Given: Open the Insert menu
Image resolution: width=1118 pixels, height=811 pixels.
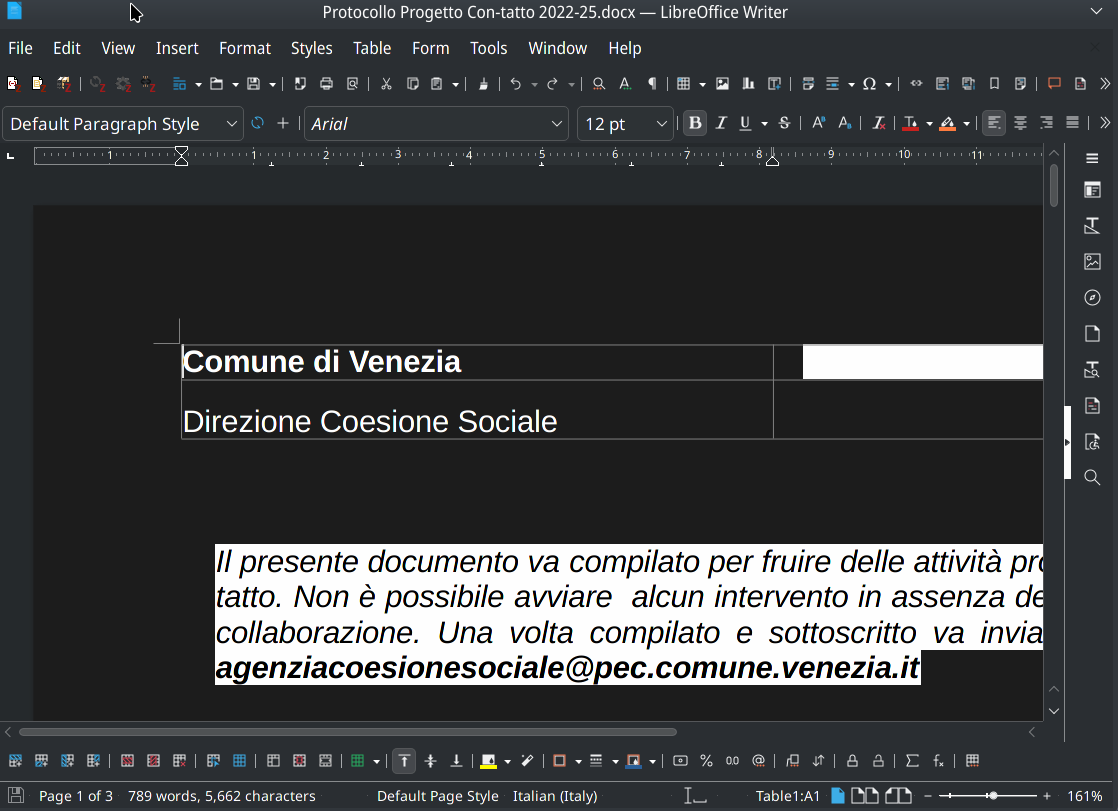Looking at the screenshot, I should [x=177, y=48].
